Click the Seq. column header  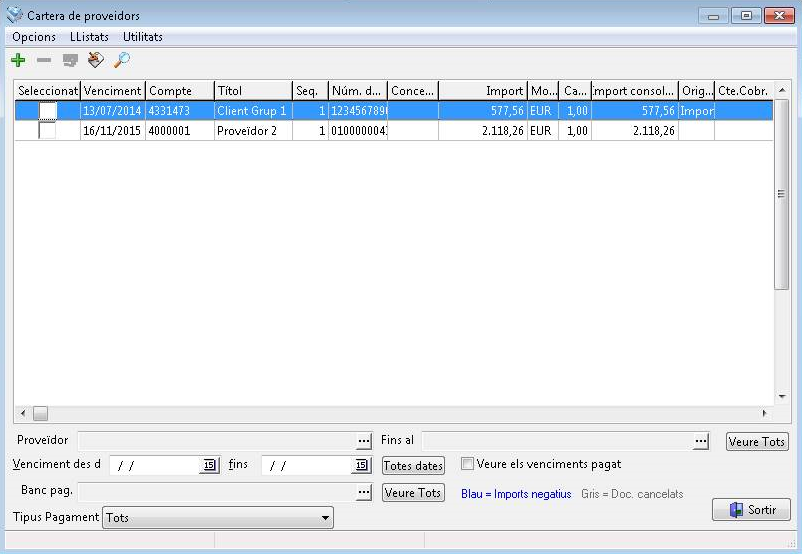click(x=310, y=91)
